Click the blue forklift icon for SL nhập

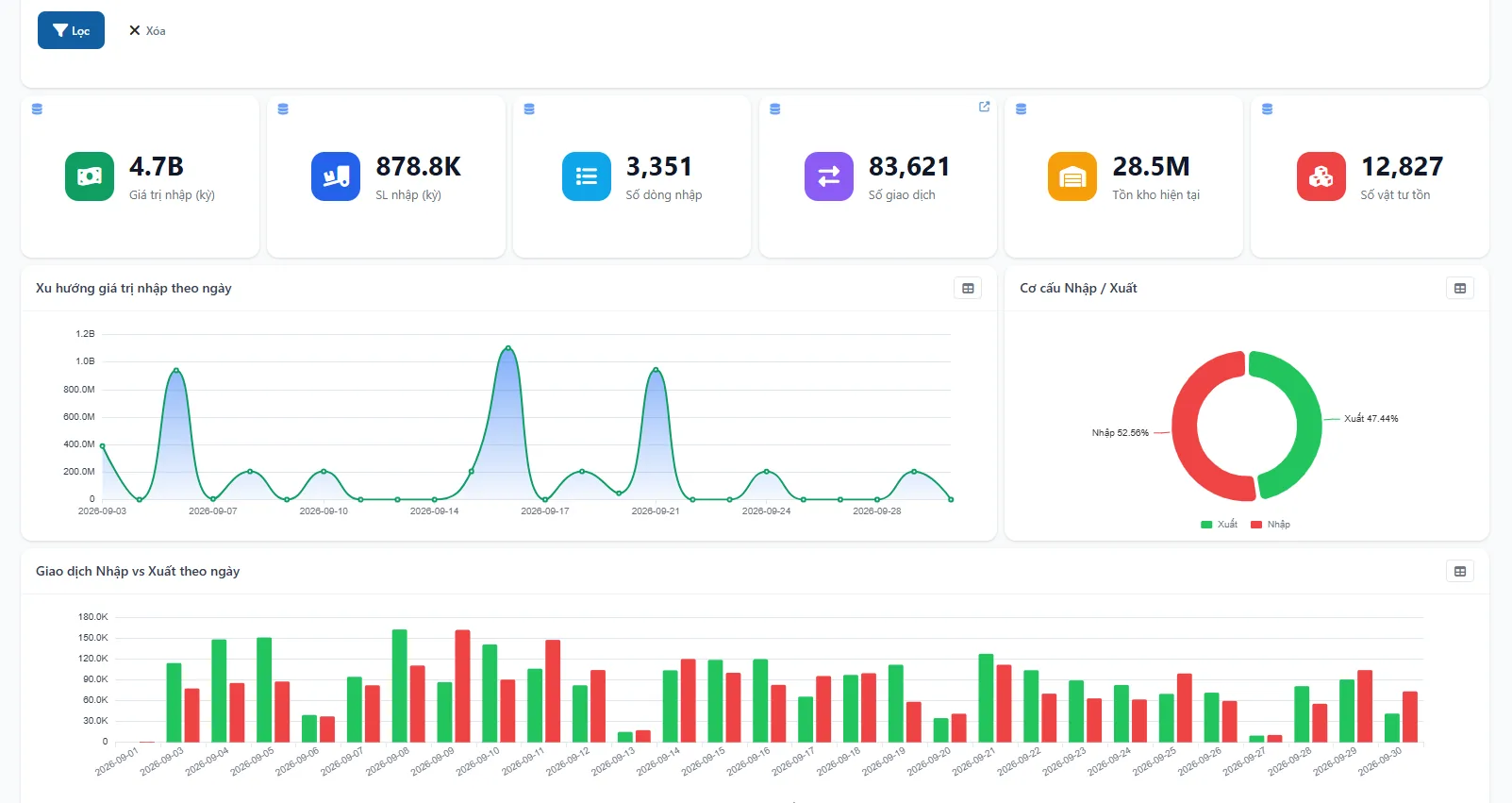coord(336,176)
